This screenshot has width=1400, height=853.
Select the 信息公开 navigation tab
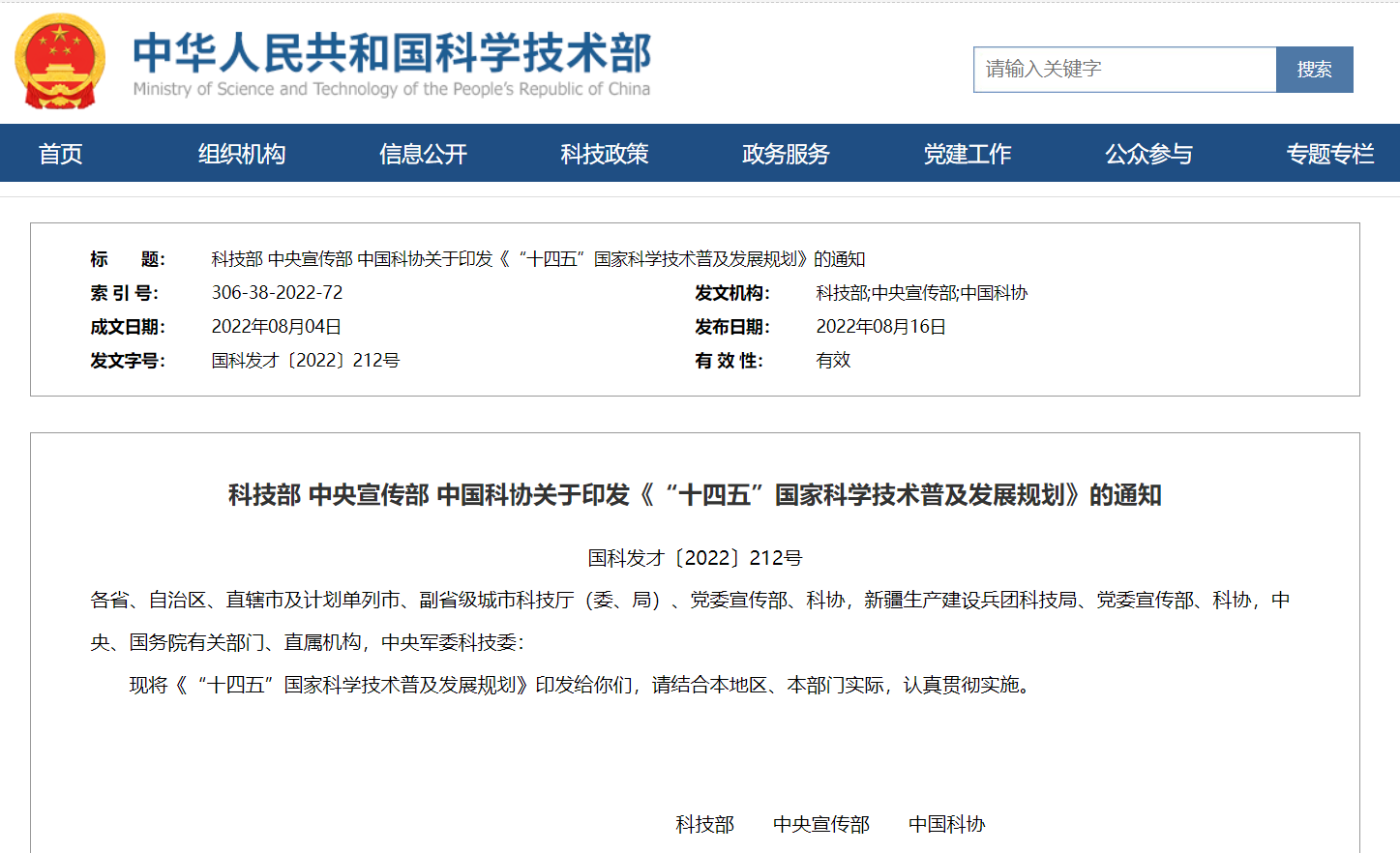coord(423,154)
